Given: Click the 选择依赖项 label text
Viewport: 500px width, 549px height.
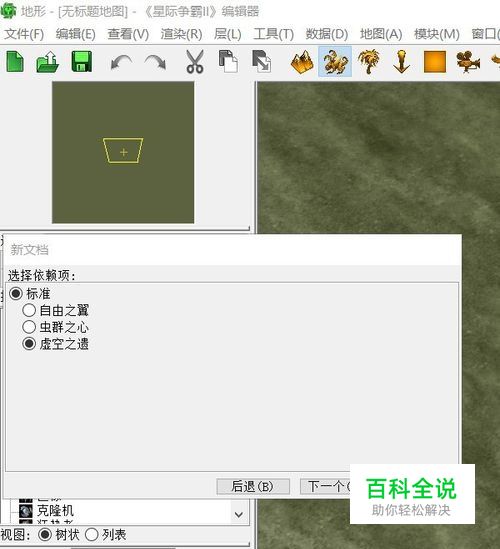Looking at the screenshot, I should 42,276.
